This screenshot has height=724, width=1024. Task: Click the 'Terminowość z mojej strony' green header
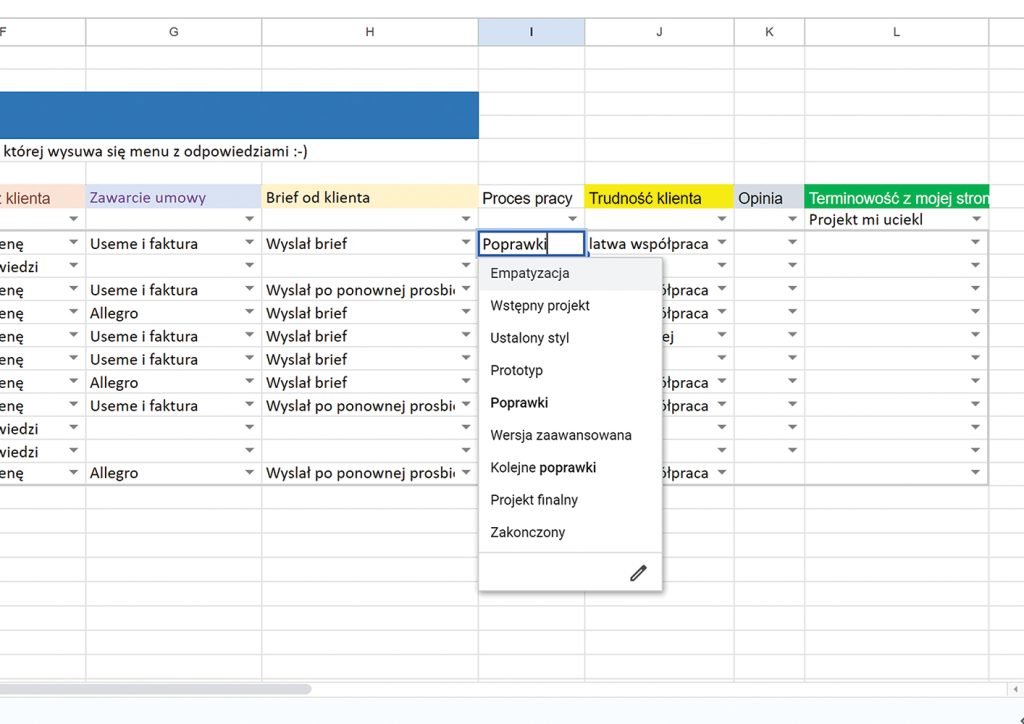896,198
